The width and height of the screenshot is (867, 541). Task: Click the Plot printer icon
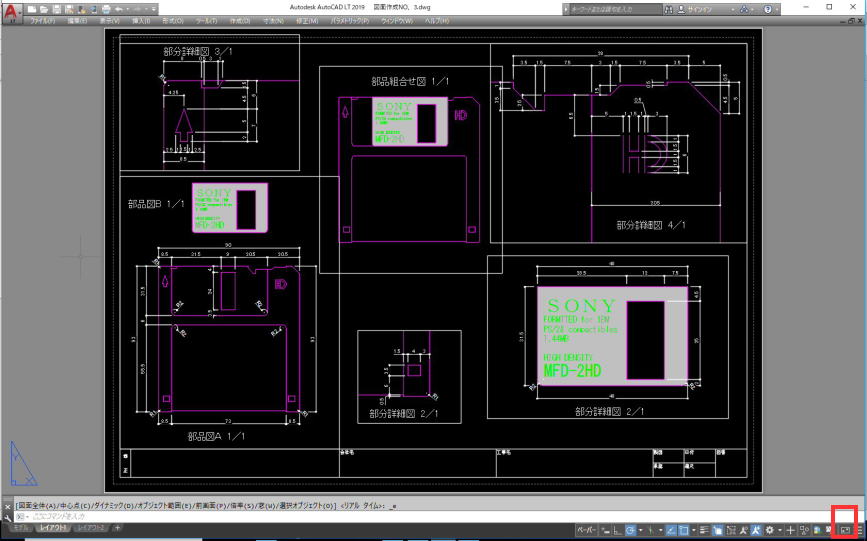point(106,9)
